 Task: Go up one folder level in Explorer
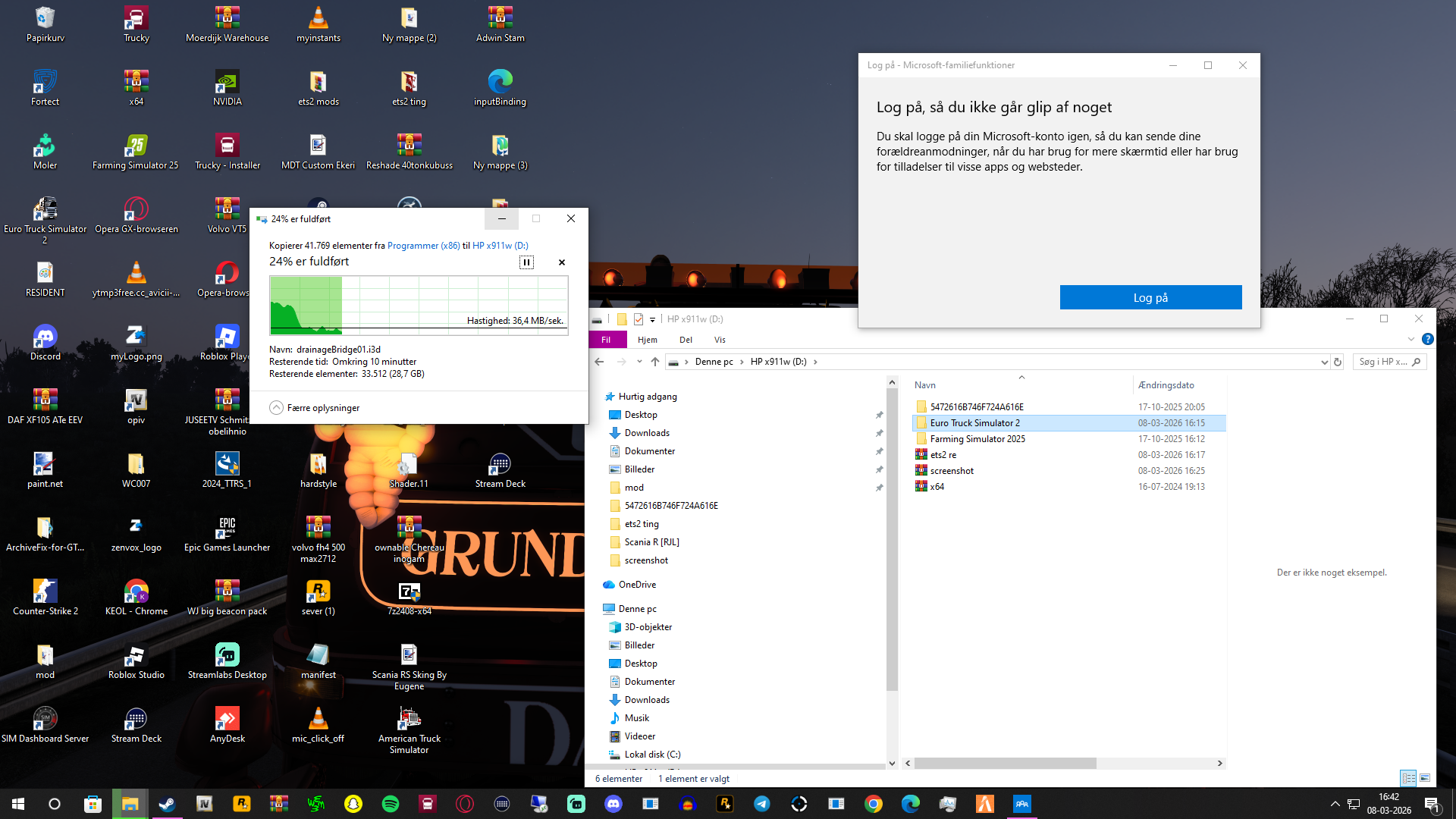(x=655, y=362)
